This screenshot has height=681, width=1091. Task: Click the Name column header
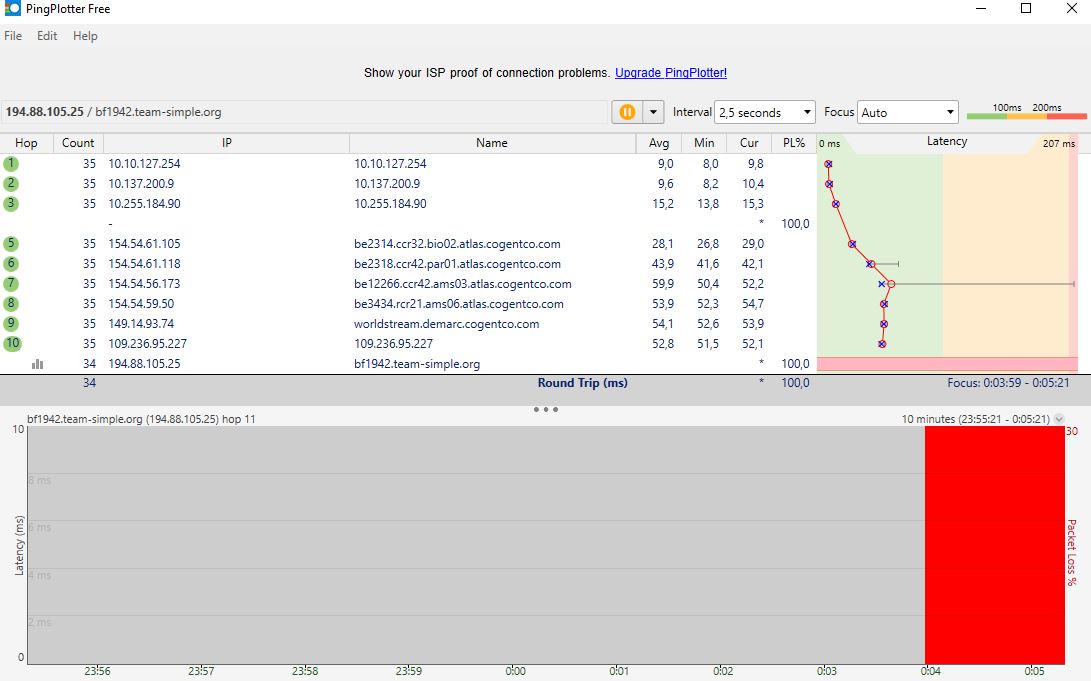point(492,143)
